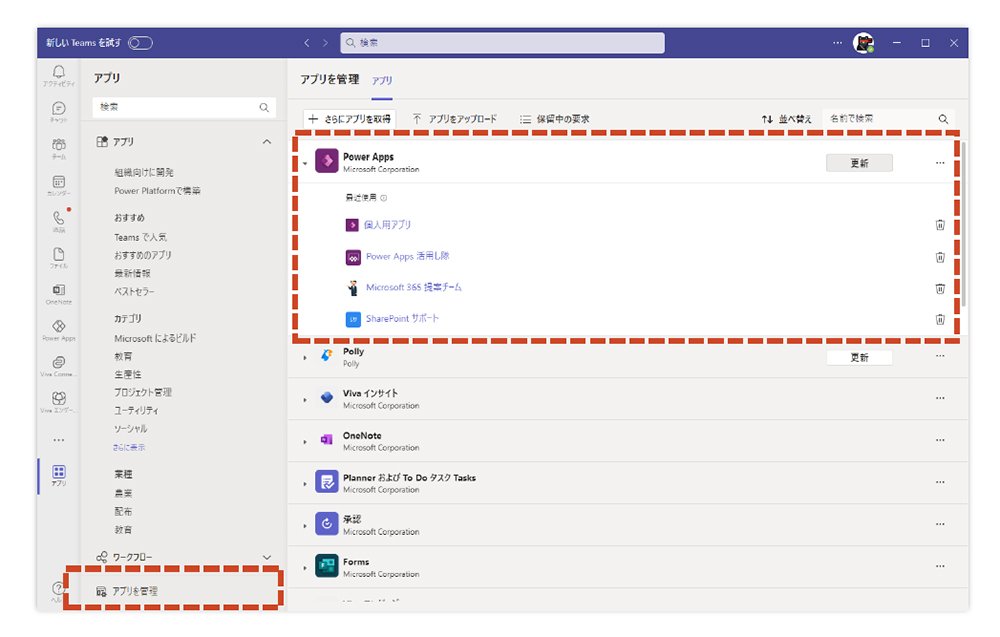Open more options for Forms row
The image size is (1000, 637).
pos(940,566)
